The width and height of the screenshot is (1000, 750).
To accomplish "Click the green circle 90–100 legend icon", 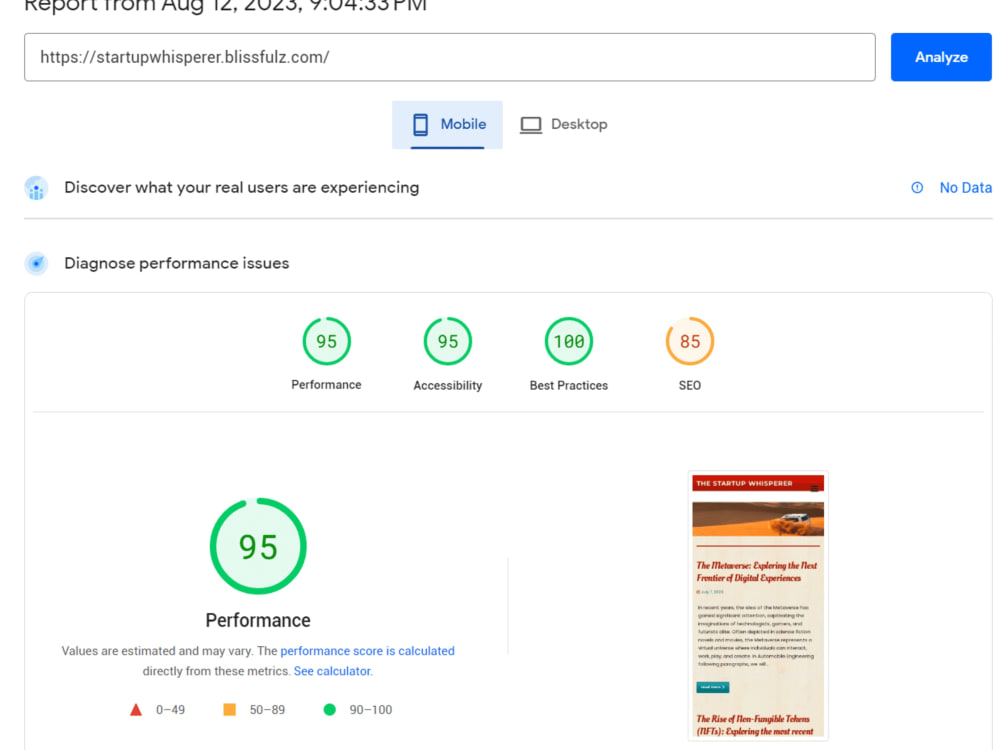I will [x=330, y=710].
